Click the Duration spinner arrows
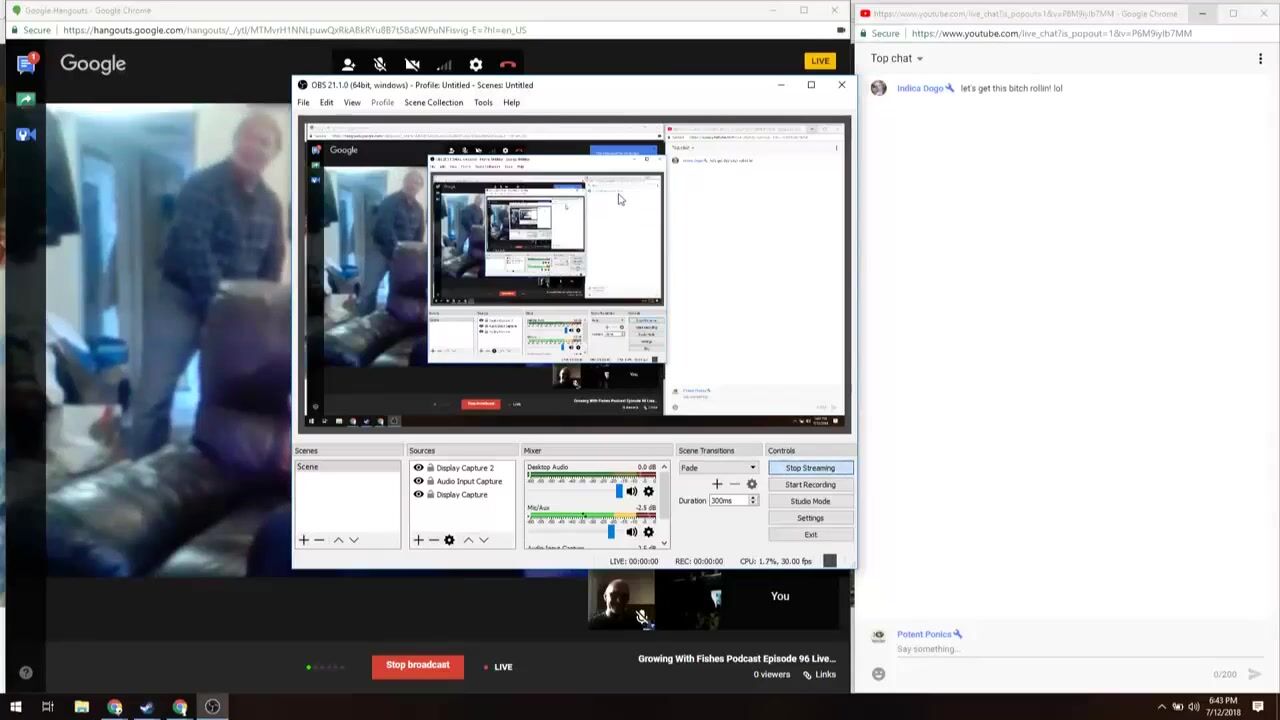1280x720 pixels. click(753, 500)
